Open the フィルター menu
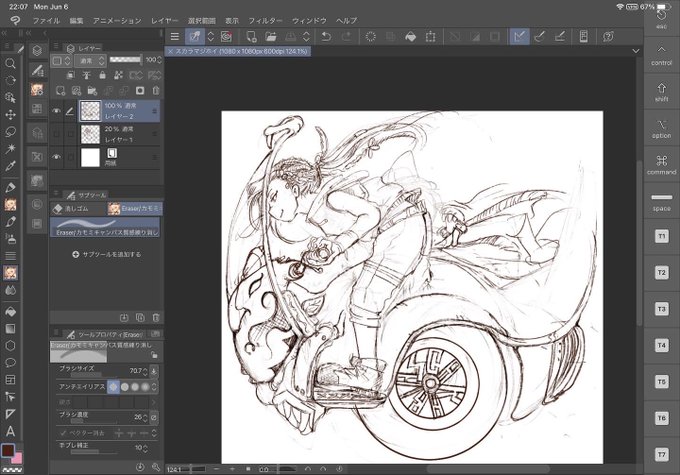 (265, 21)
